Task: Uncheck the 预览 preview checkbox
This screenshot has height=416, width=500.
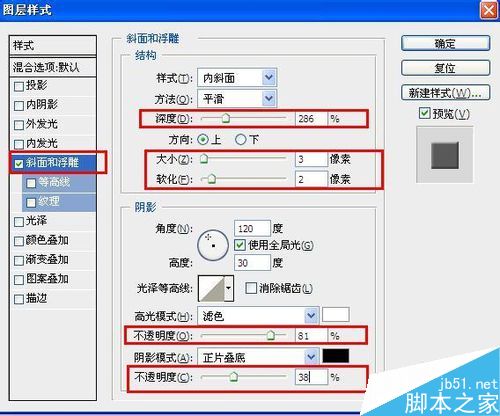Action: 424,113
